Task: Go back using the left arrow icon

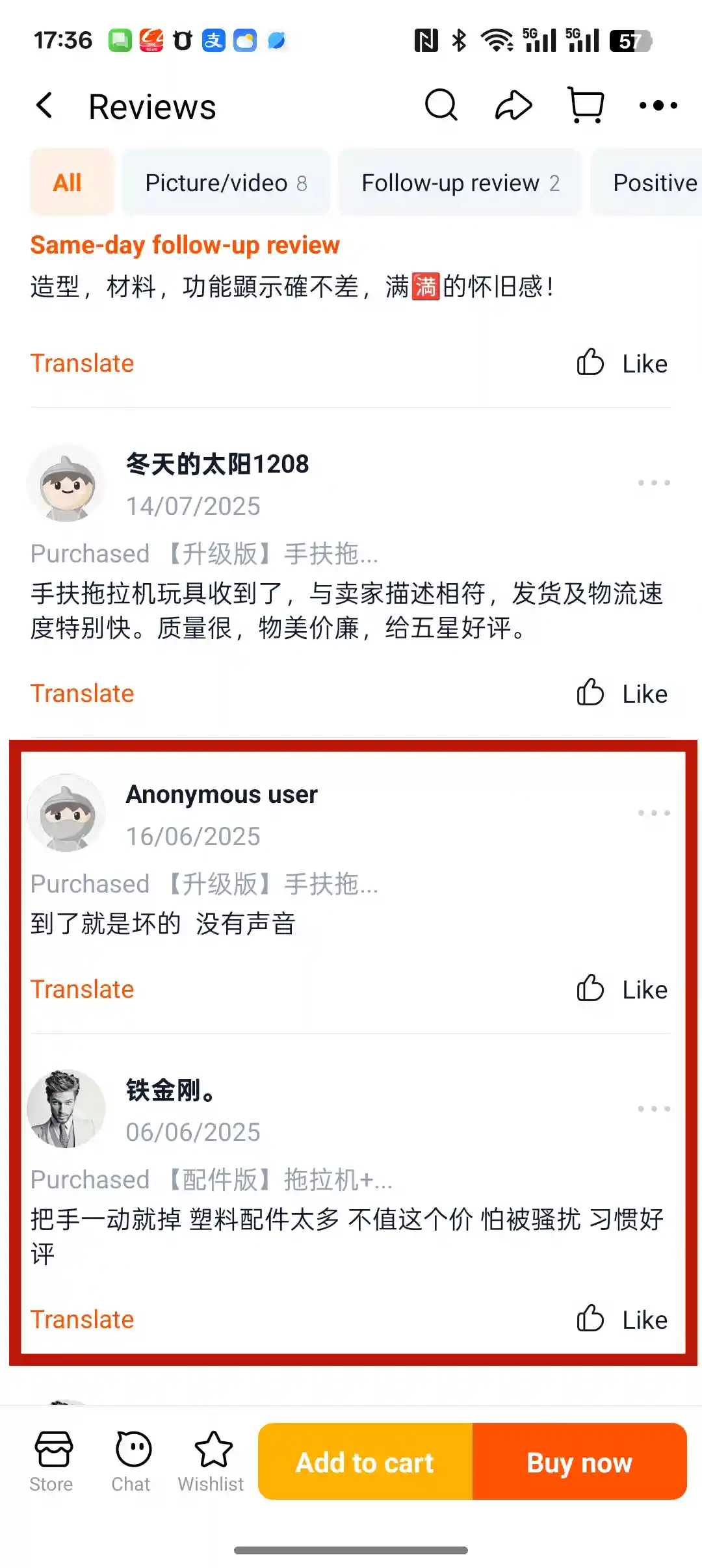Action: pyautogui.click(x=44, y=105)
